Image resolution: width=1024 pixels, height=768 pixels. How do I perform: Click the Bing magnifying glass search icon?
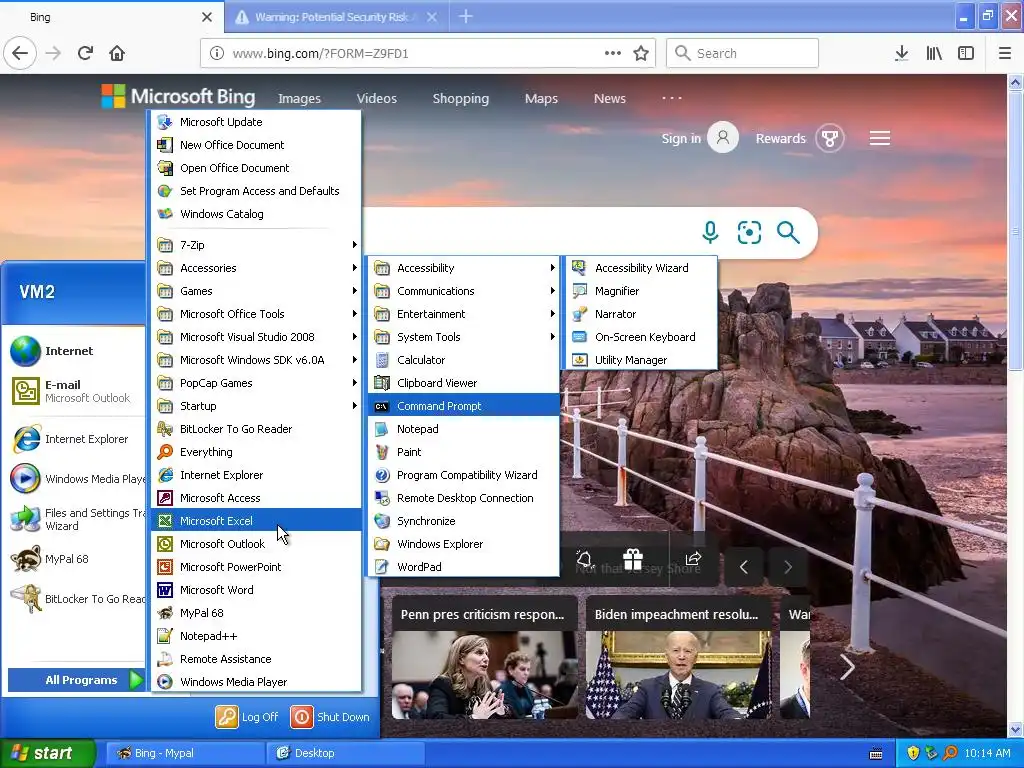(788, 232)
